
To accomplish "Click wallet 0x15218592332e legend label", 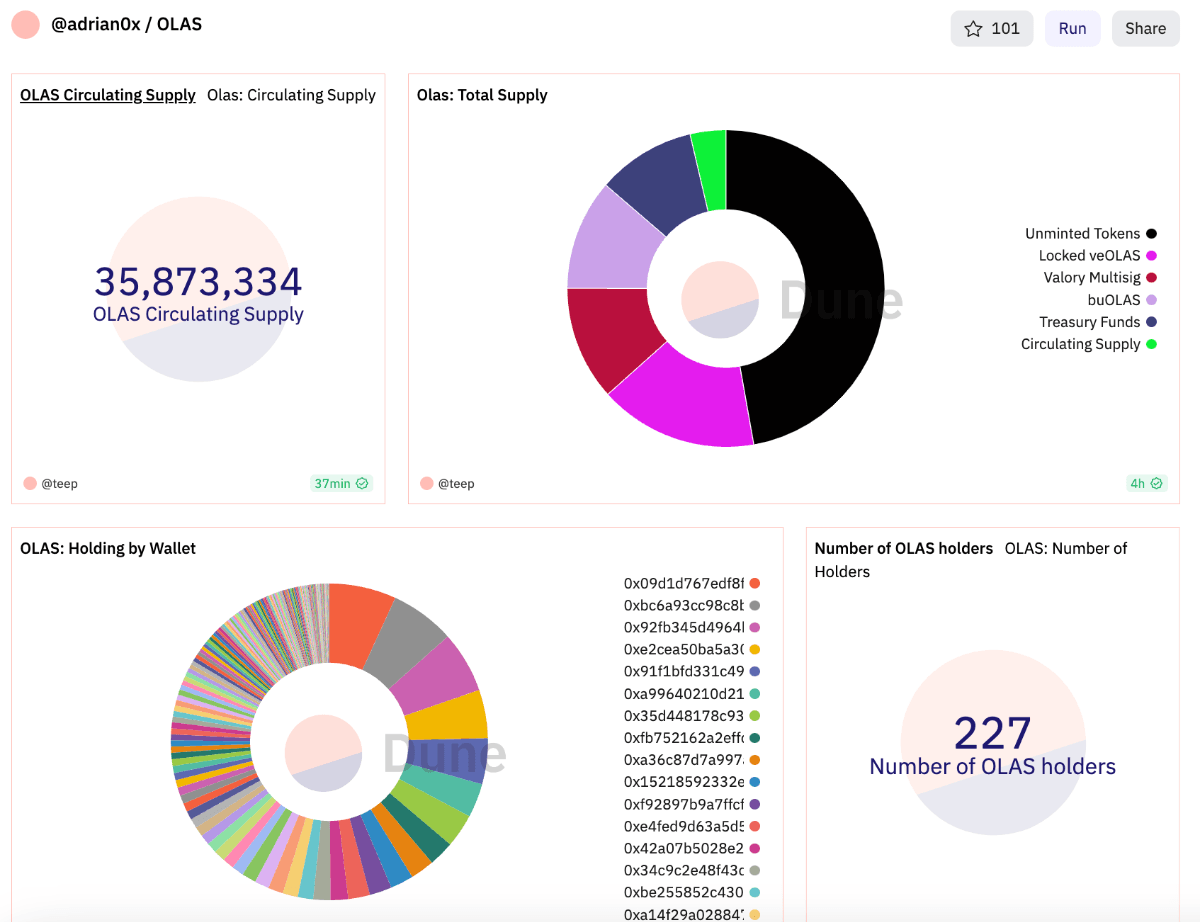I will click(x=684, y=782).
